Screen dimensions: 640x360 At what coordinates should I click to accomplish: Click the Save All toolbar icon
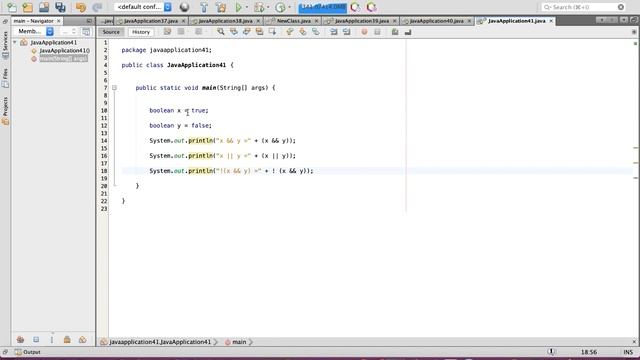(x=60, y=7)
